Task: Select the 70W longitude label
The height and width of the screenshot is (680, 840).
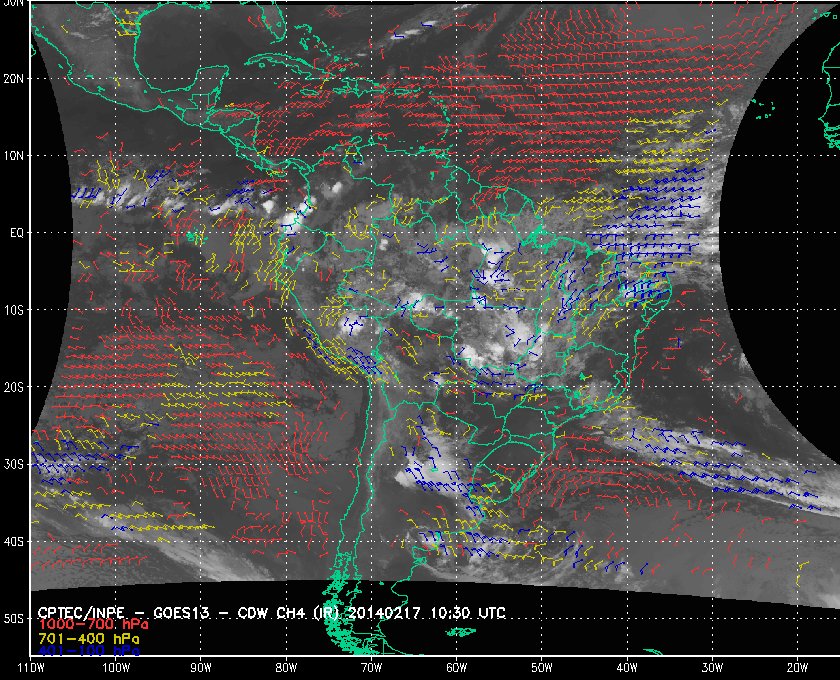Action: [371, 668]
